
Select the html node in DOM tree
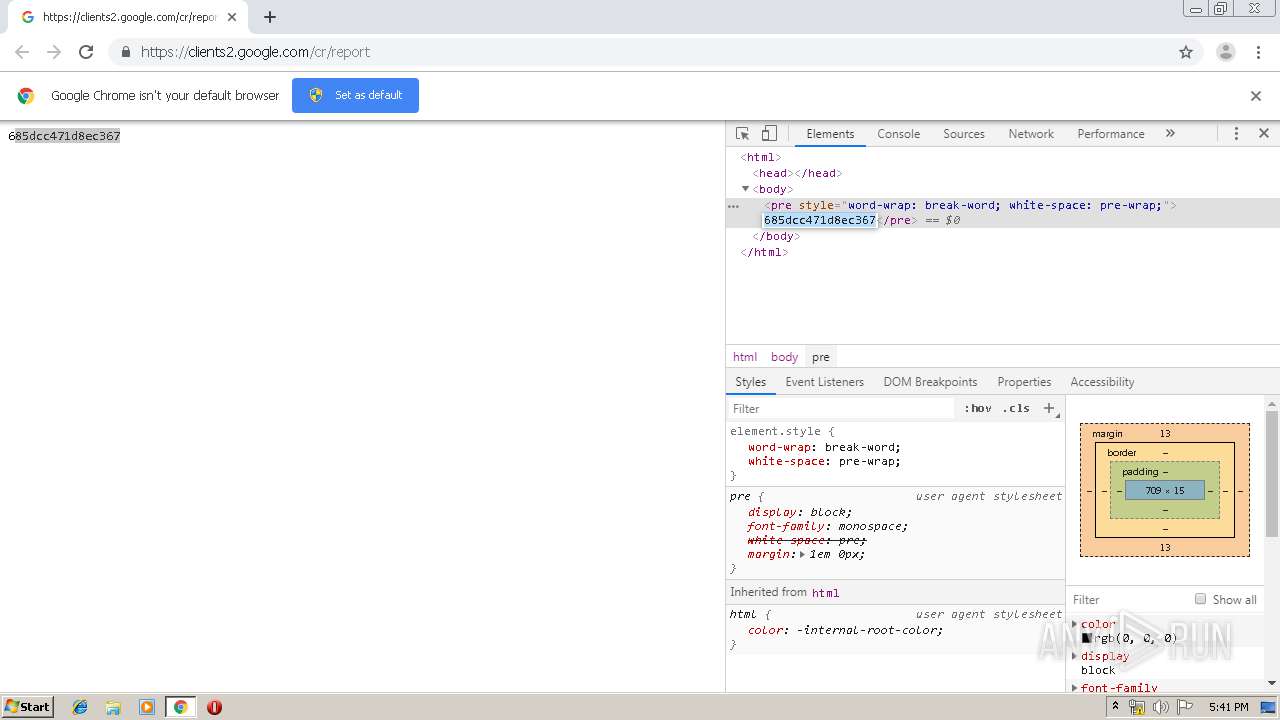761,157
